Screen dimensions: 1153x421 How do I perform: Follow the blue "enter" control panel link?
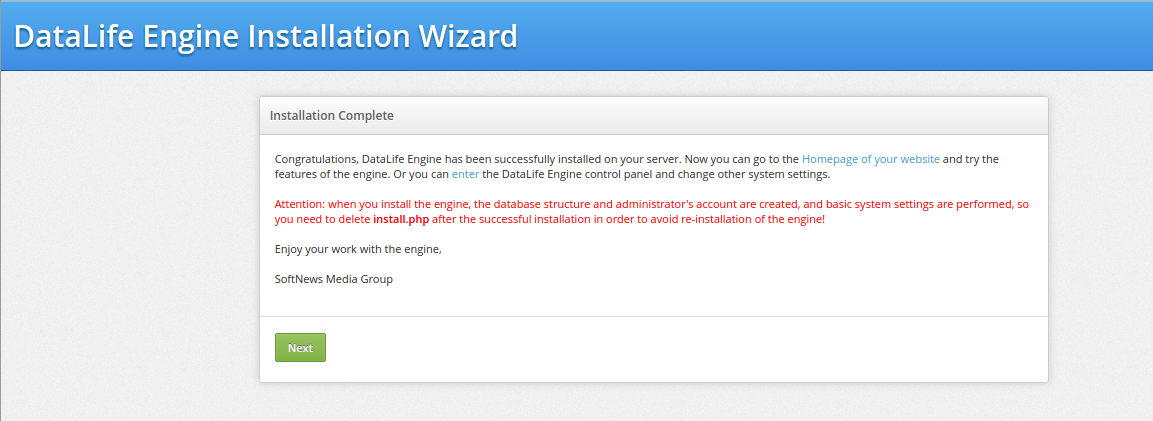[x=465, y=174]
